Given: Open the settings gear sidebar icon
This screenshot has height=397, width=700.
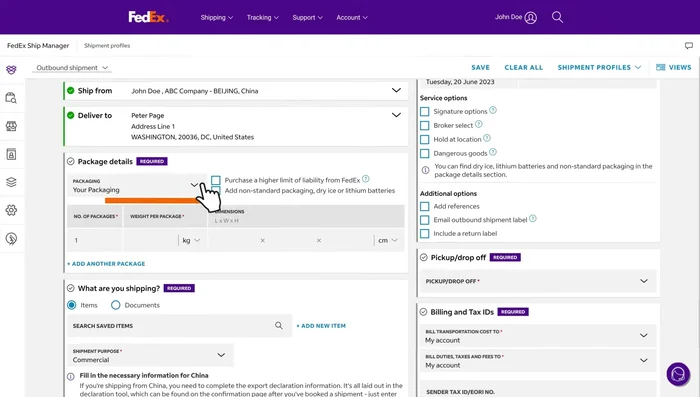Looking at the screenshot, I should (11, 210).
